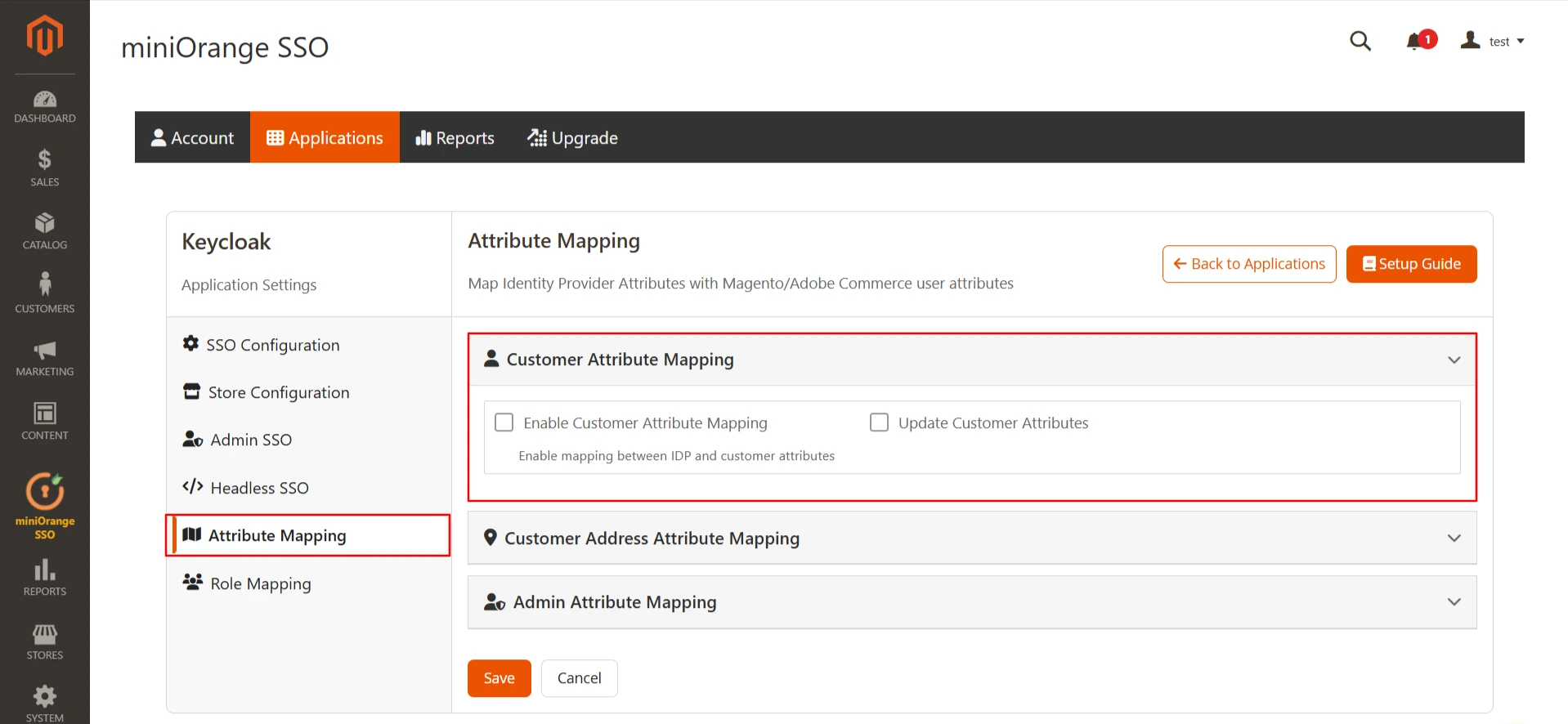
Task: Open the test user dropdown arrow
Action: point(1521,41)
